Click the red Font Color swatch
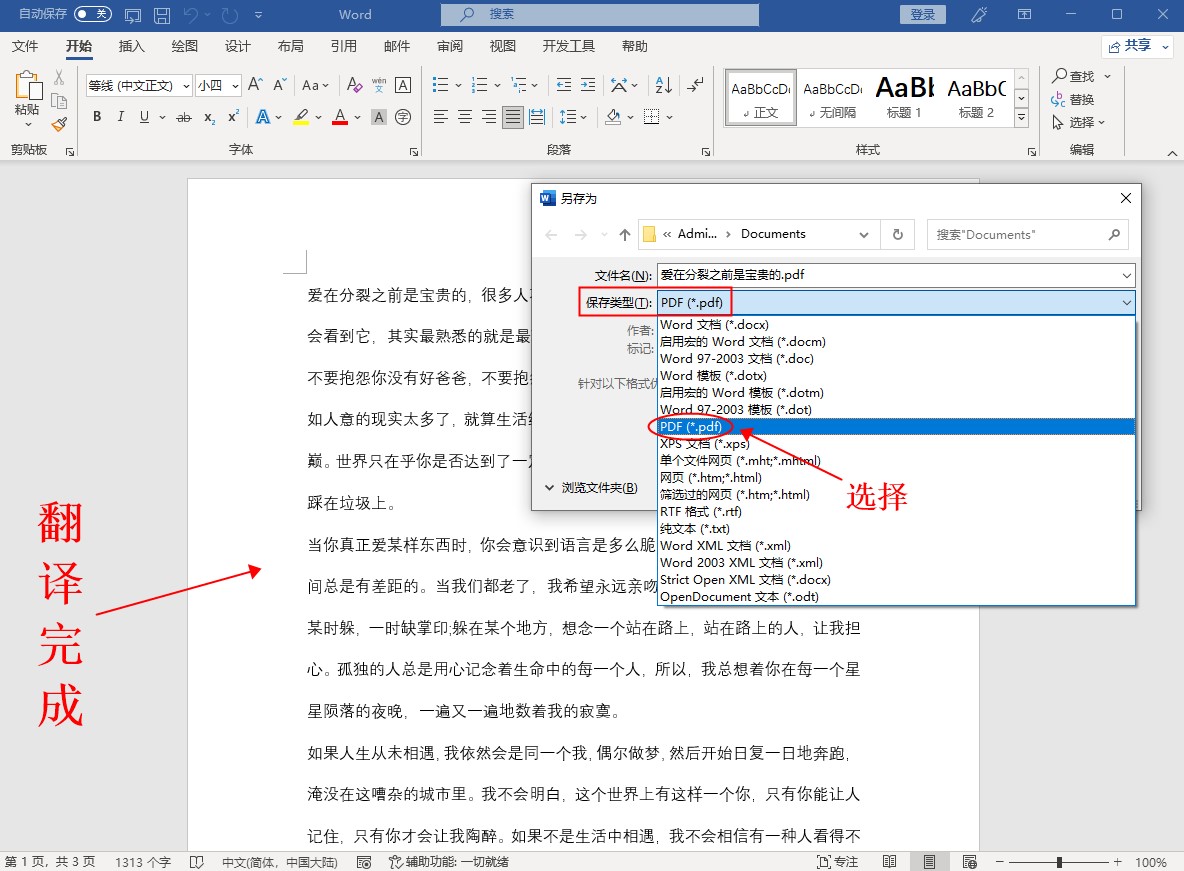This screenshot has height=871, width=1184. (340, 117)
